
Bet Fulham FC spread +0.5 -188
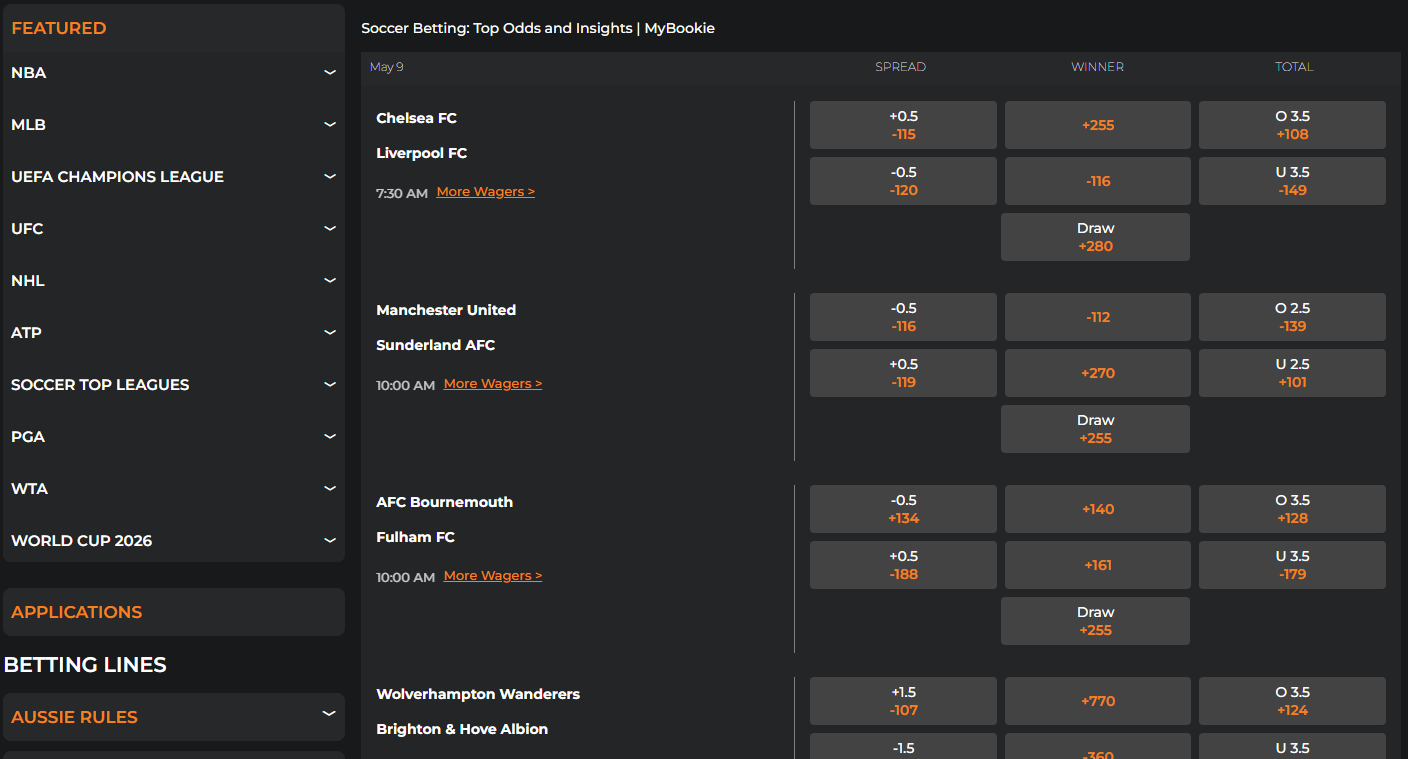903,565
